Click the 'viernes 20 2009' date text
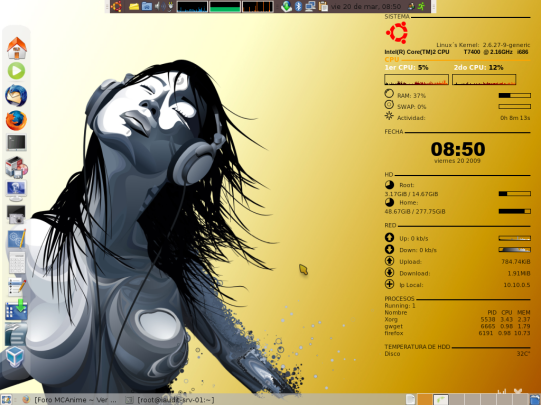Image resolution: width=541 pixels, height=405 pixels. 457,160
